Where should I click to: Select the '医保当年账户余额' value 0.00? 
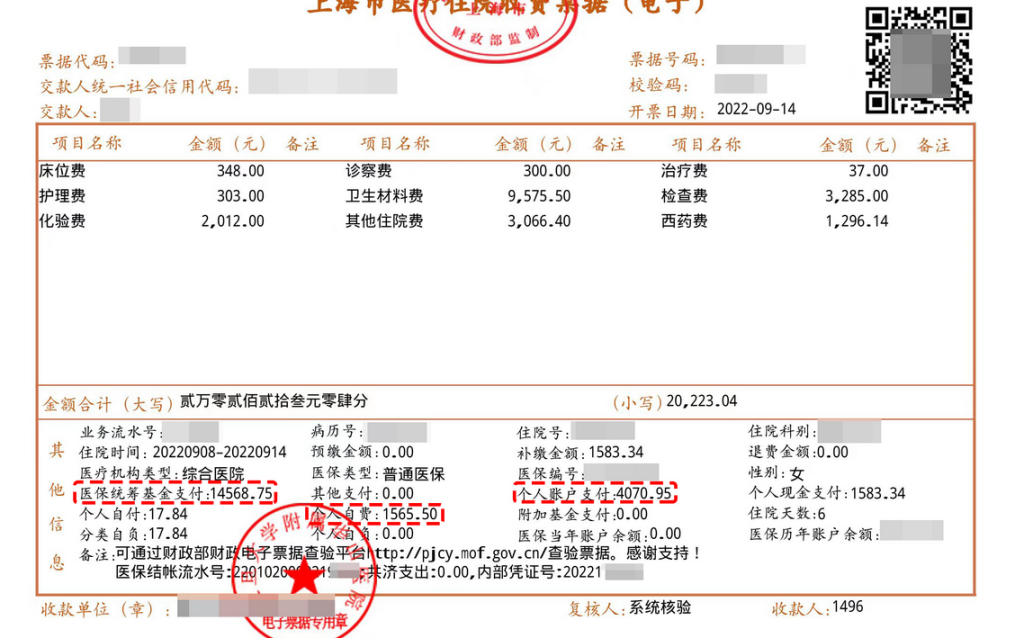[x=665, y=534]
